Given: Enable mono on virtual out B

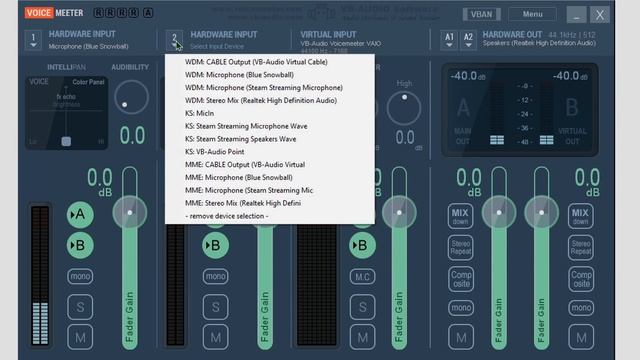Looking at the screenshot, I should pos(581,307).
